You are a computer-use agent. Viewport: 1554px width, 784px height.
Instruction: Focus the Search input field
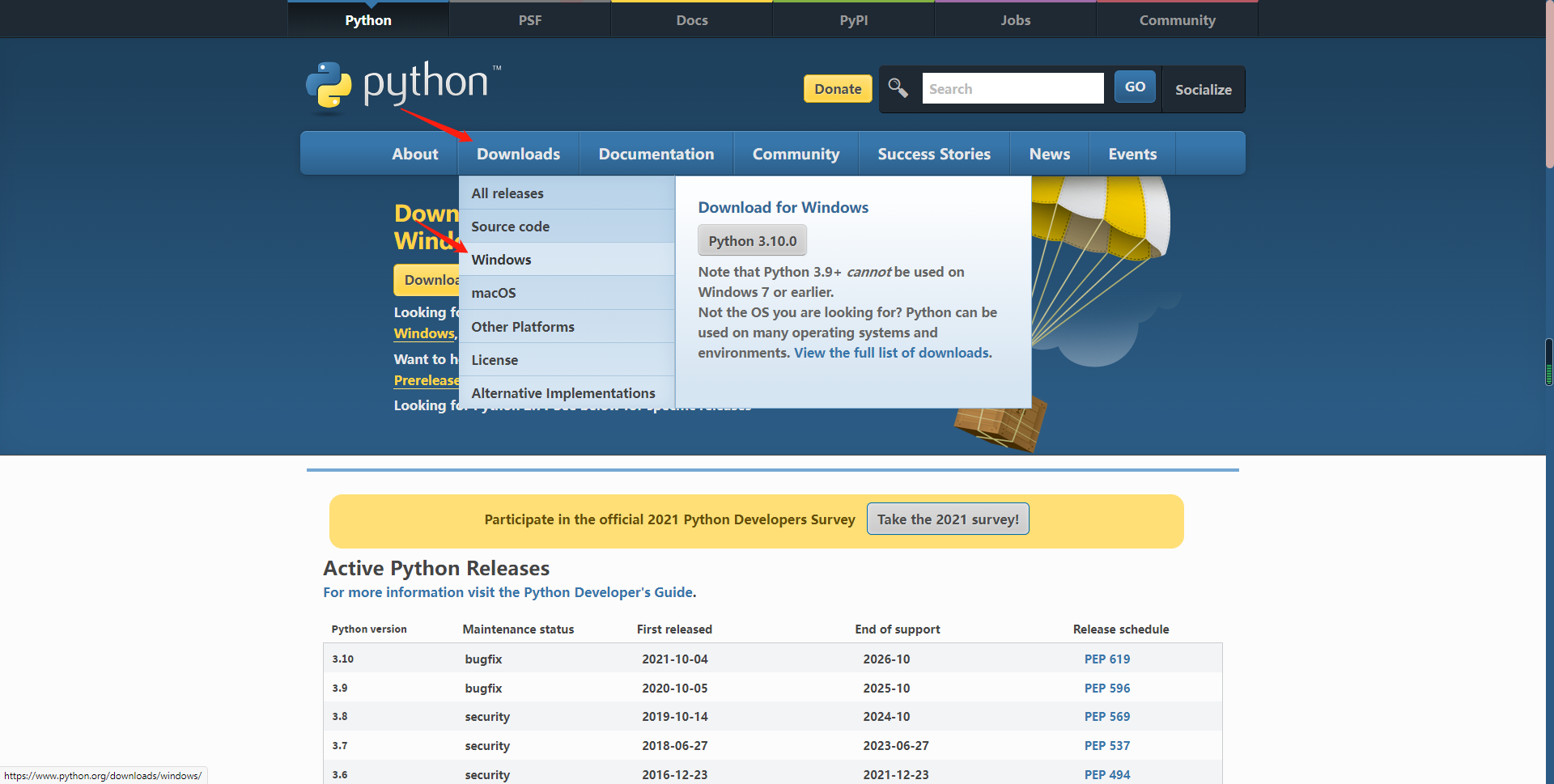click(x=1013, y=88)
